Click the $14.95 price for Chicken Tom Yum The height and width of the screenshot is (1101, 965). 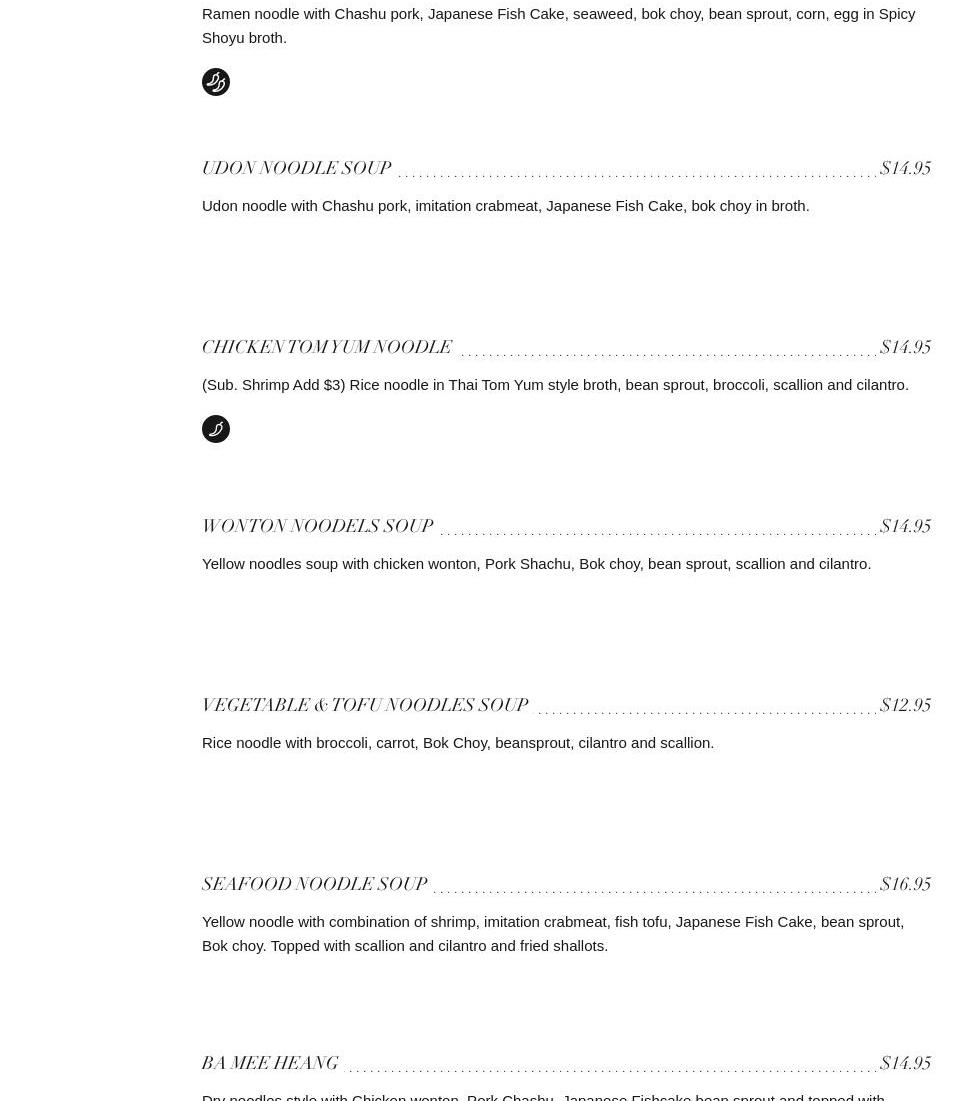tap(905, 347)
